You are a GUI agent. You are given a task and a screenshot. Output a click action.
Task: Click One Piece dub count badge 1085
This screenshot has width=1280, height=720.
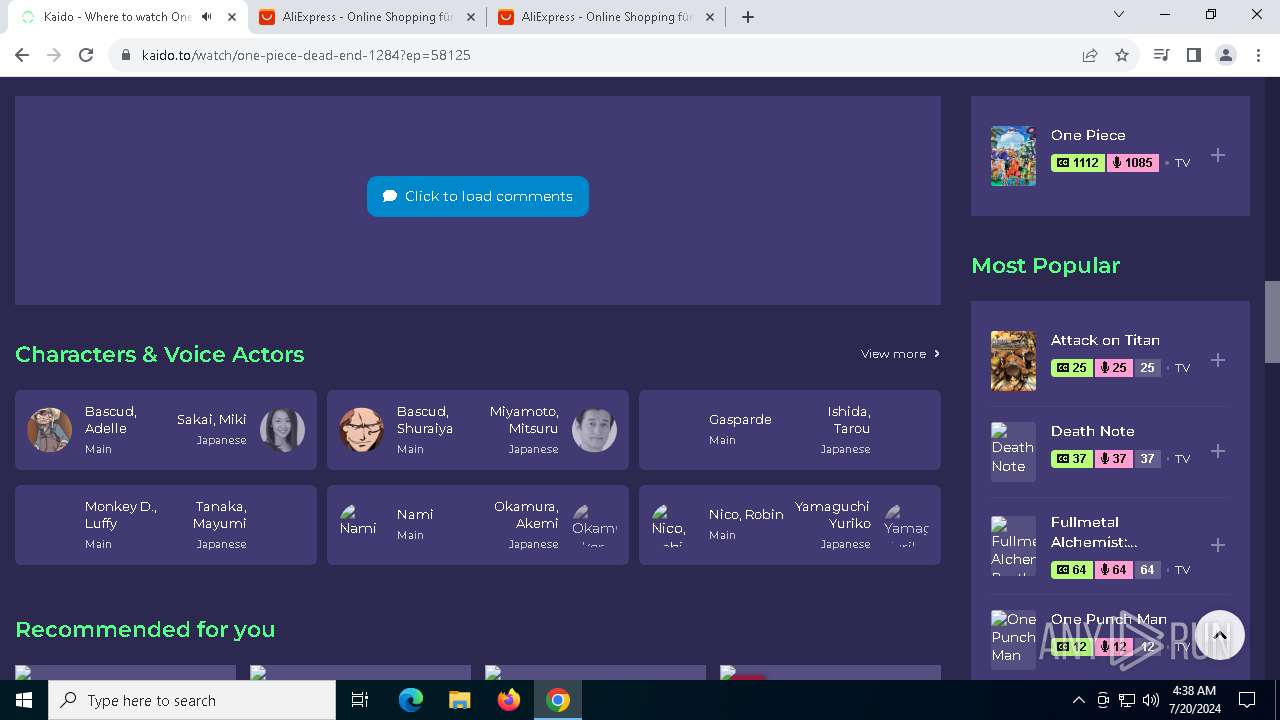pyautogui.click(x=1132, y=163)
